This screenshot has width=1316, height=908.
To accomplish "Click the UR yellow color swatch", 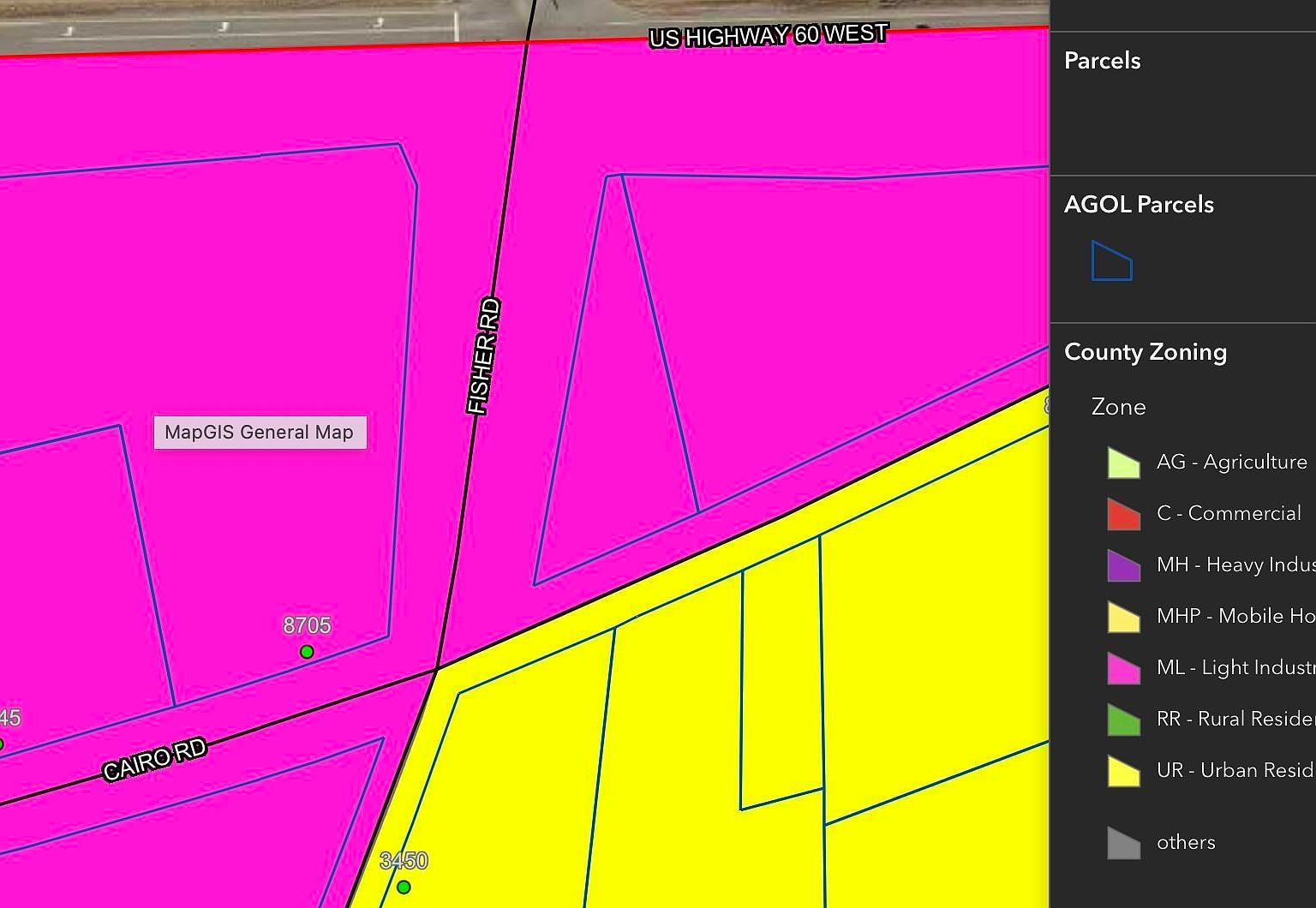I will (1123, 770).
